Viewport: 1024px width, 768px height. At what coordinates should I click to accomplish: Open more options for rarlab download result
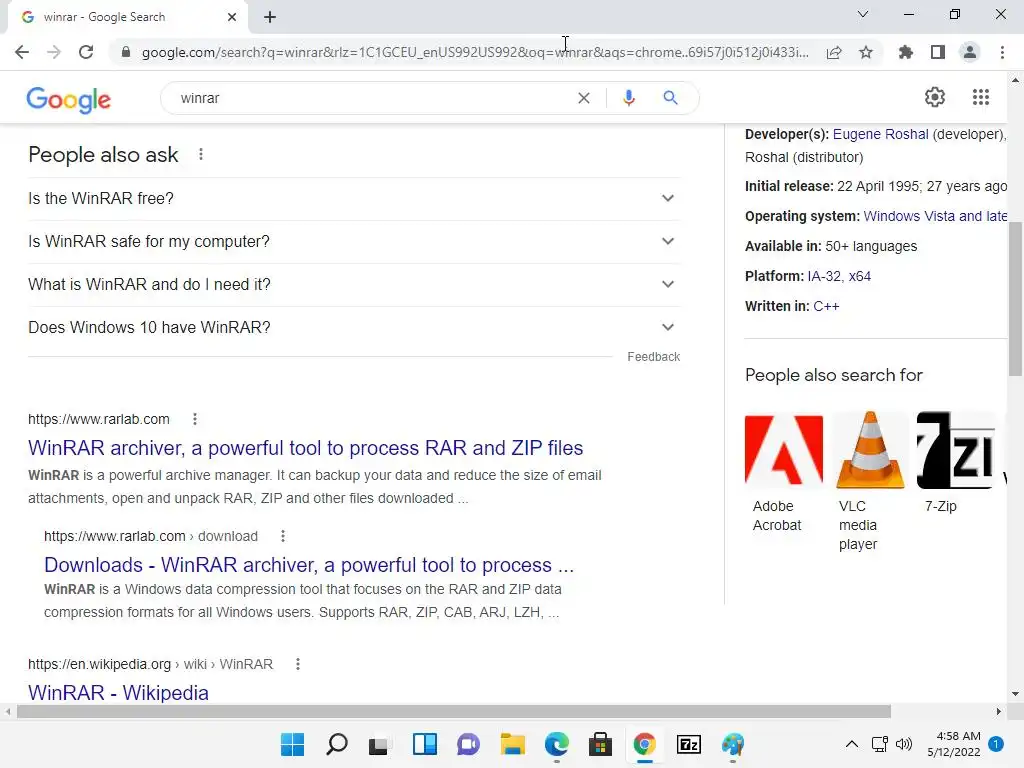(x=283, y=536)
